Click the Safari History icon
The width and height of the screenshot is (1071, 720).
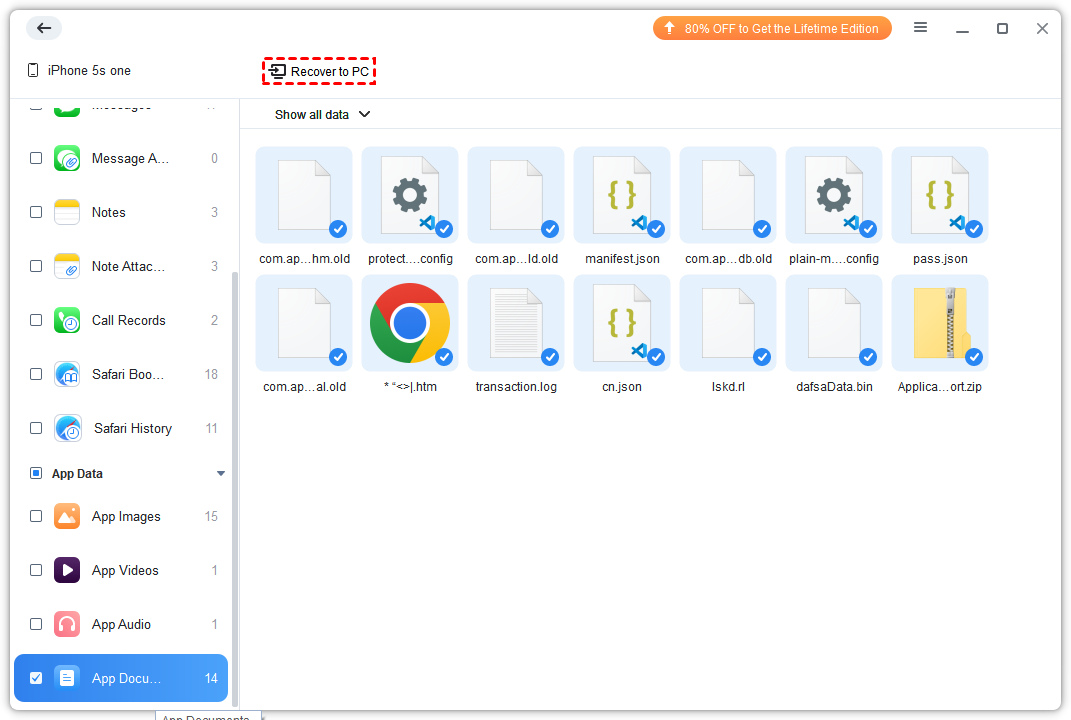tap(68, 428)
